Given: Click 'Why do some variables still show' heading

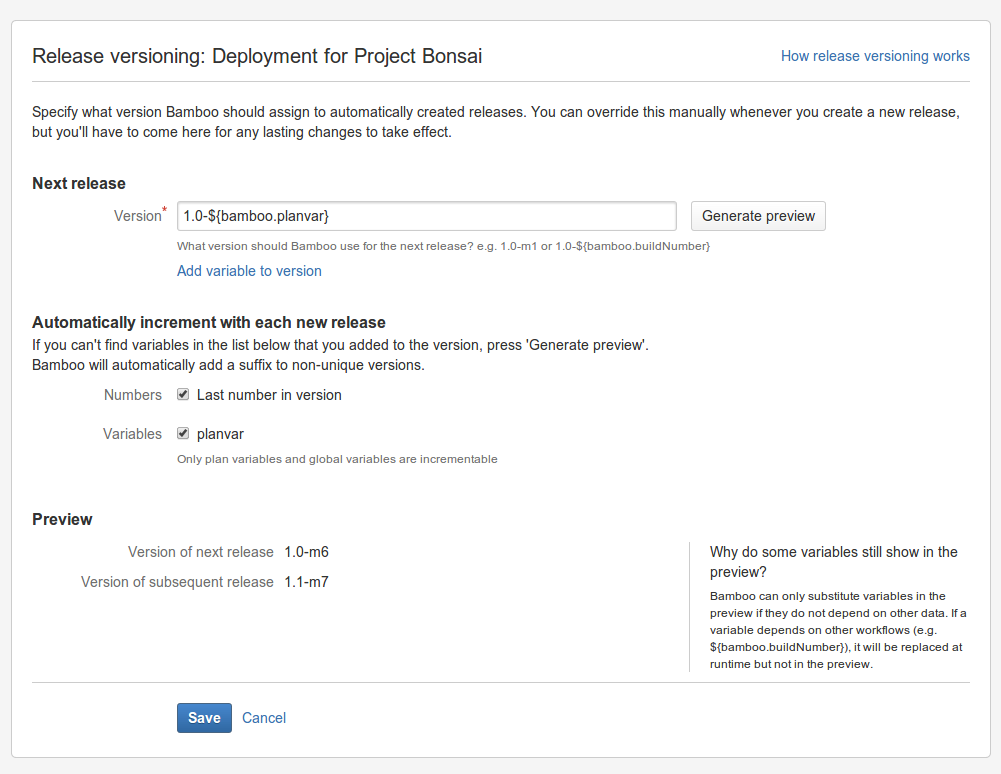Looking at the screenshot, I should click(x=834, y=562).
